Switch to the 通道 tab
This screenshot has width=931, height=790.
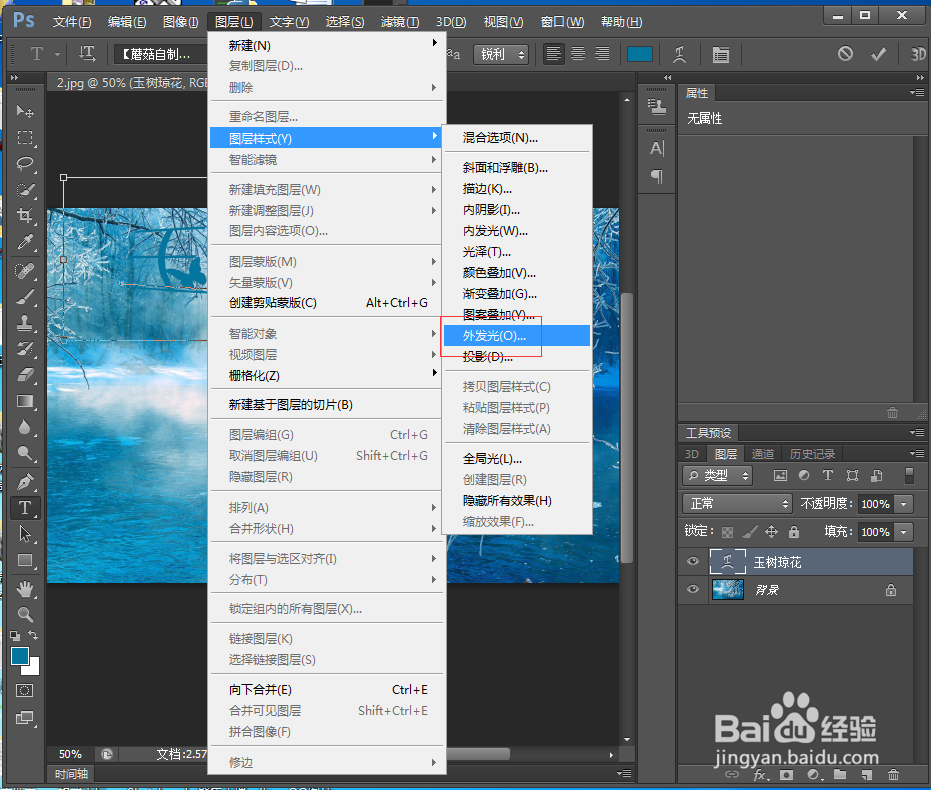762,452
